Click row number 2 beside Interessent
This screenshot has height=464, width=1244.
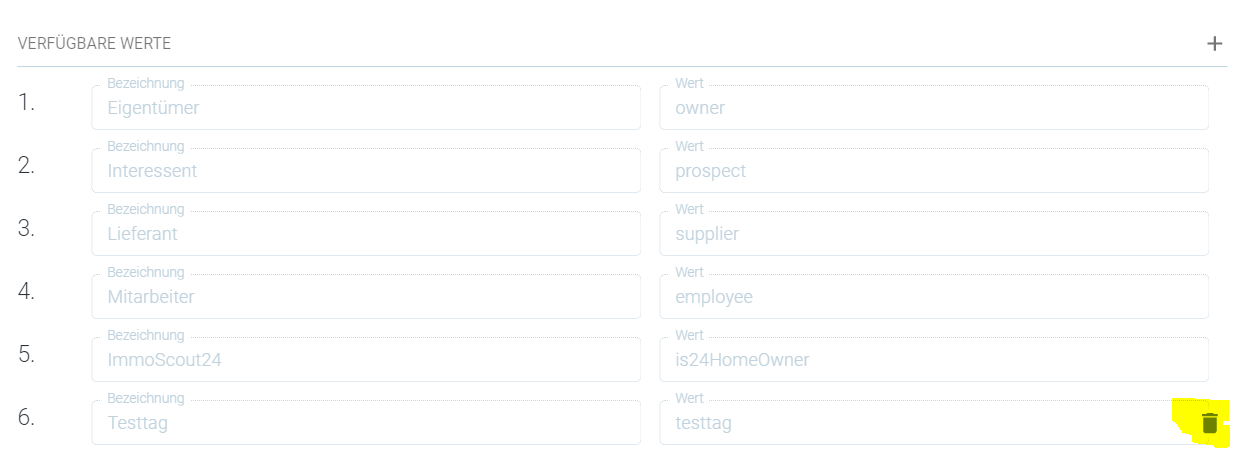coord(26,165)
